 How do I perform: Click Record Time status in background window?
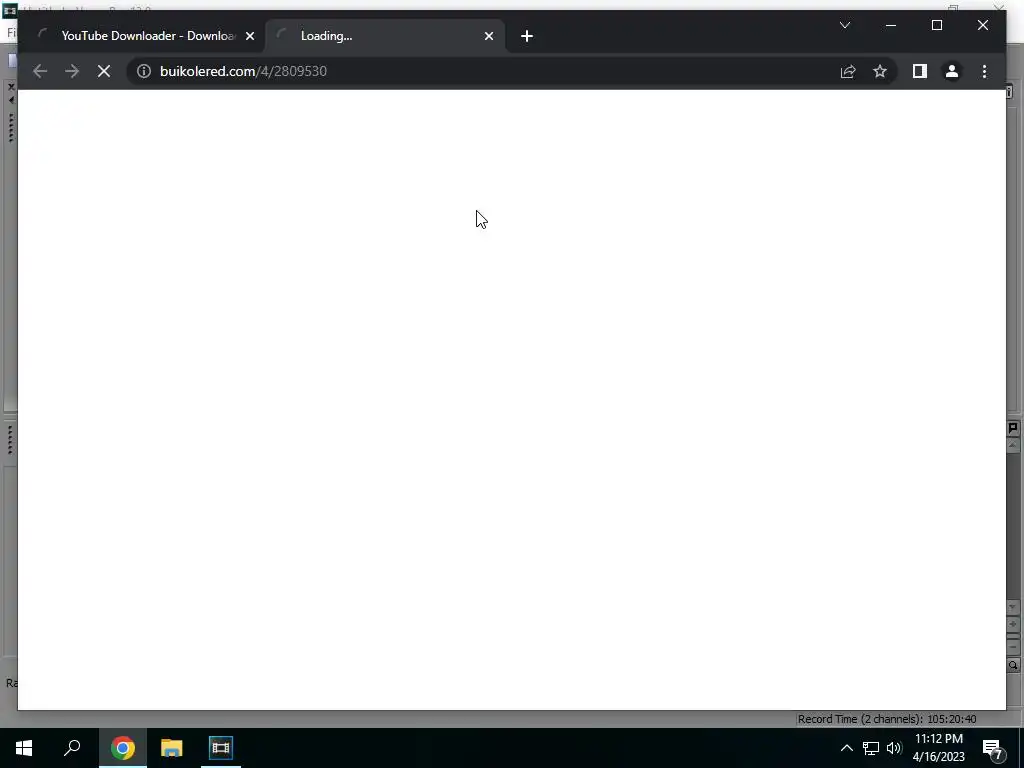(x=886, y=719)
